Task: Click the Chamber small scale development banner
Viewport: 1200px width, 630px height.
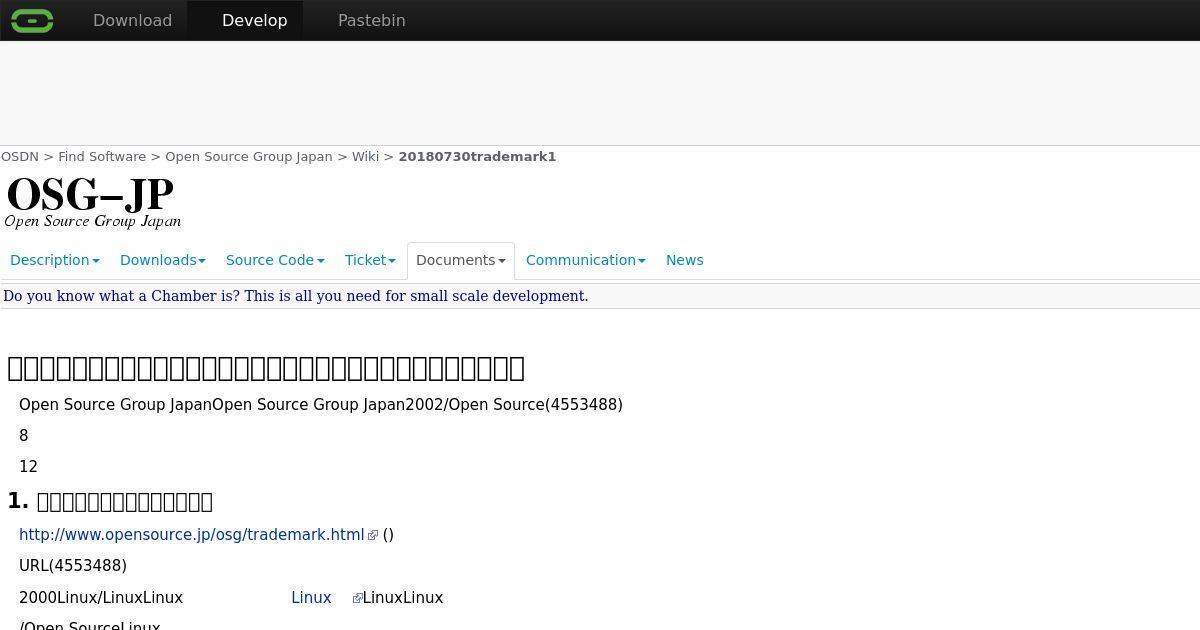Action: coord(296,296)
